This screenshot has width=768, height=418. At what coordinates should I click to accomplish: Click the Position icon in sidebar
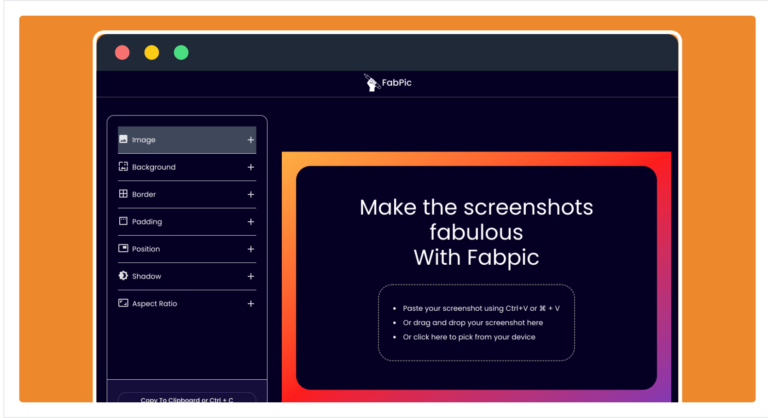click(x=123, y=248)
